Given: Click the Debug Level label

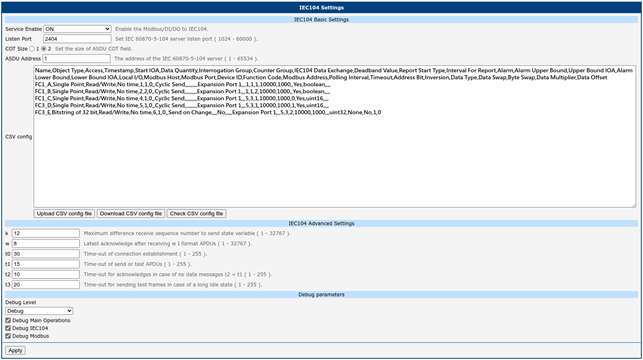Looking at the screenshot, I should click(21, 302).
